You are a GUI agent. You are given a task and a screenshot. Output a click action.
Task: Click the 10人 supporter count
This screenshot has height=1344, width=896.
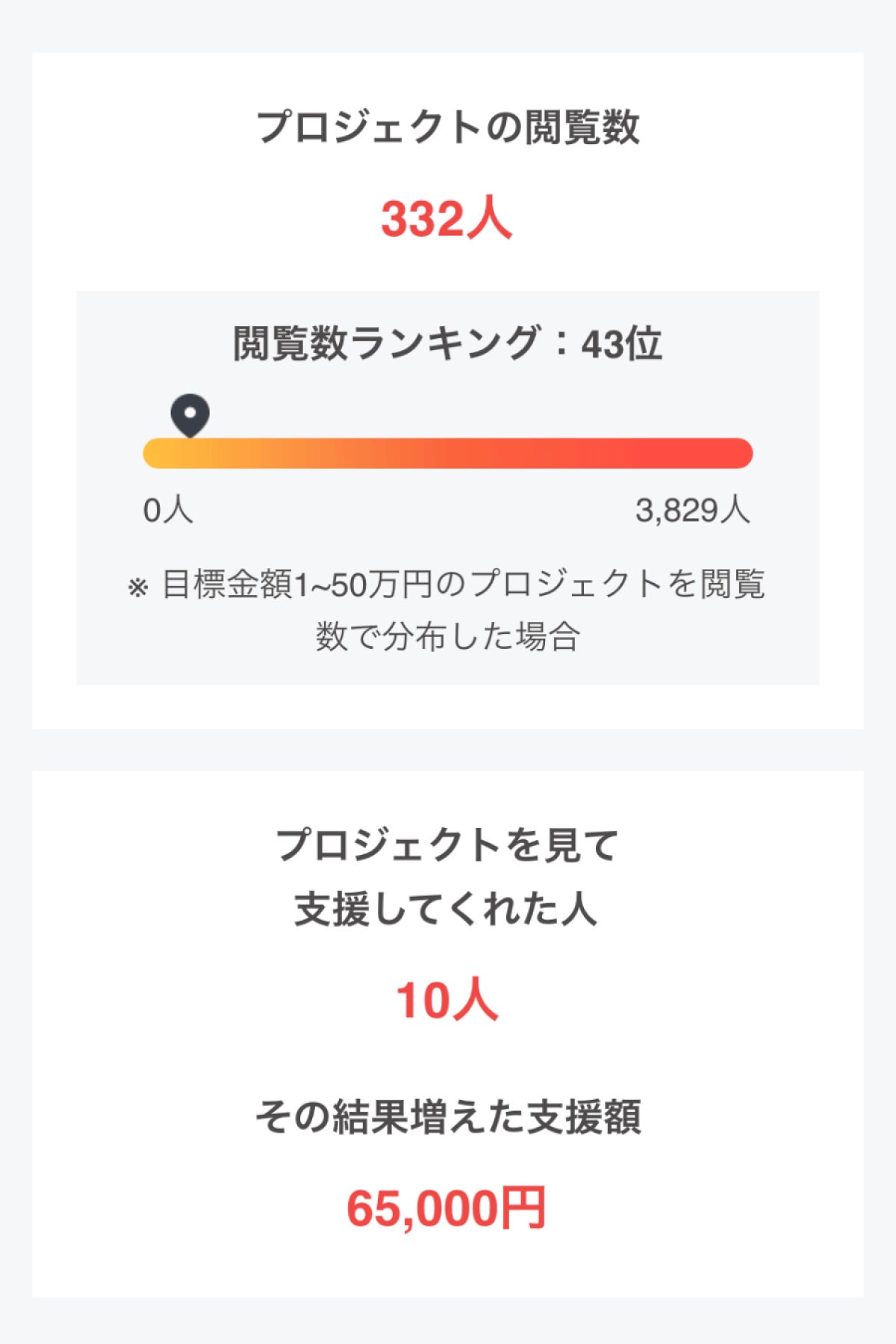(x=447, y=1001)
